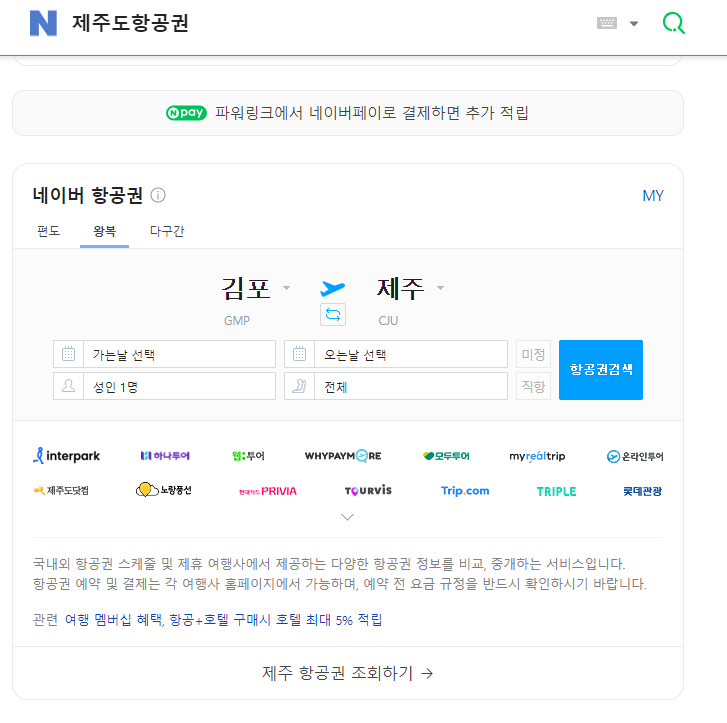The width and height of the screenshot is (727, 723).
Task: Open the TOURVIS partner logo
Action: click(368, 490)
